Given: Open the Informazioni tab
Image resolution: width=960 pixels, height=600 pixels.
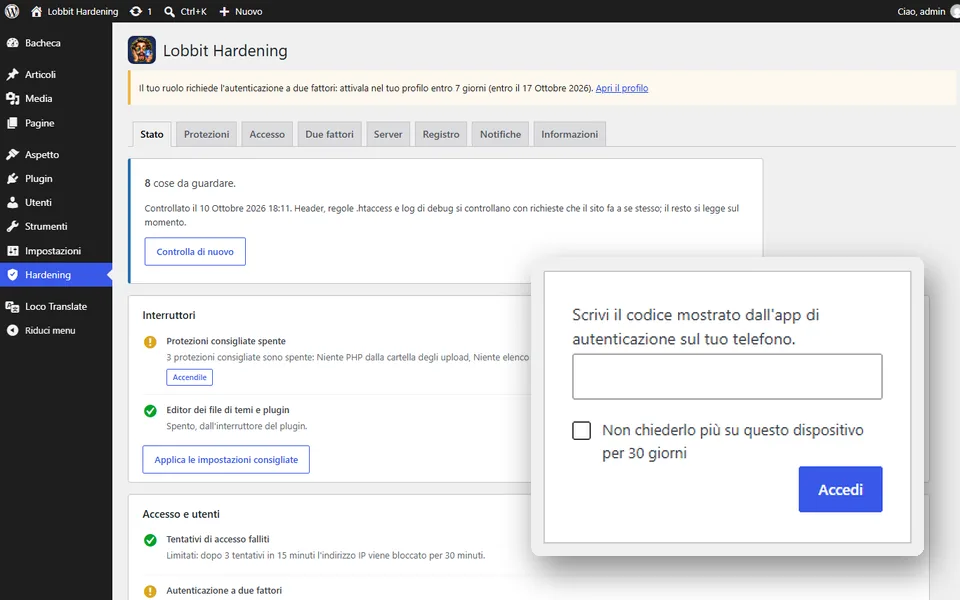Looking at the screenshot, I should coord(569,134).
